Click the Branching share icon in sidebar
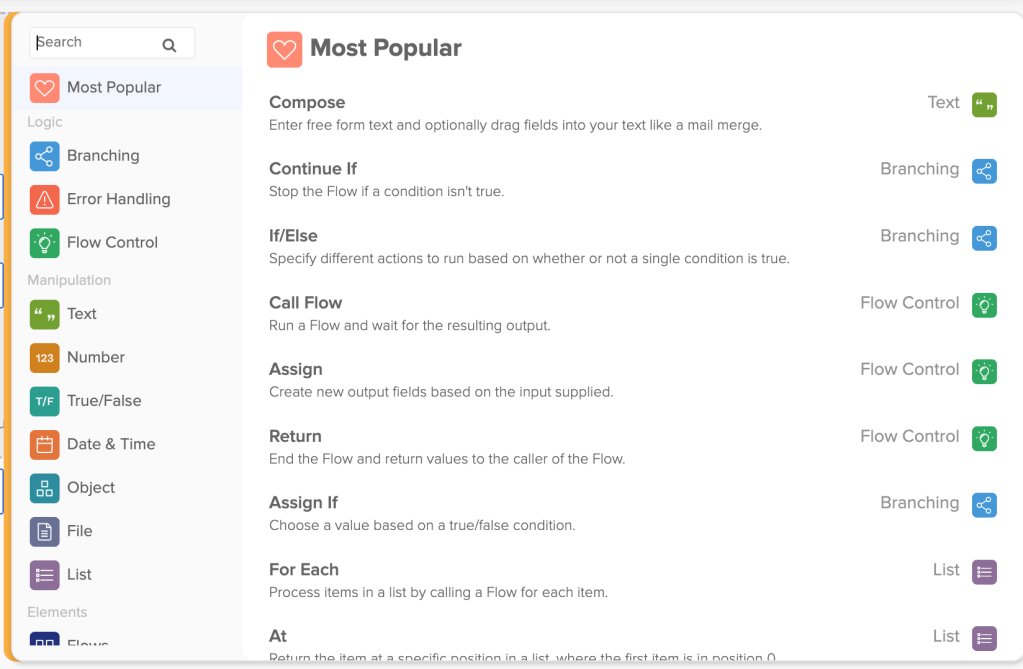 [44, 156]
